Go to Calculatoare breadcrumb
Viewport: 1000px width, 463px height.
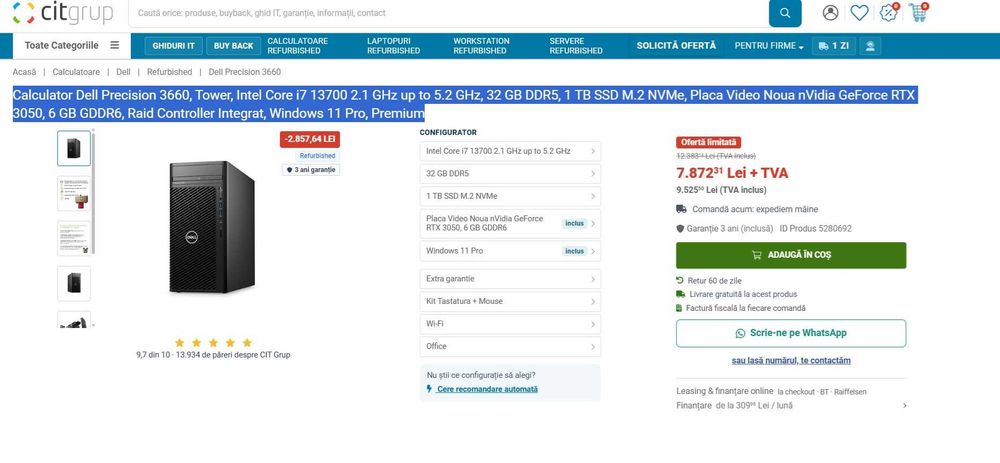coord(76,72)
